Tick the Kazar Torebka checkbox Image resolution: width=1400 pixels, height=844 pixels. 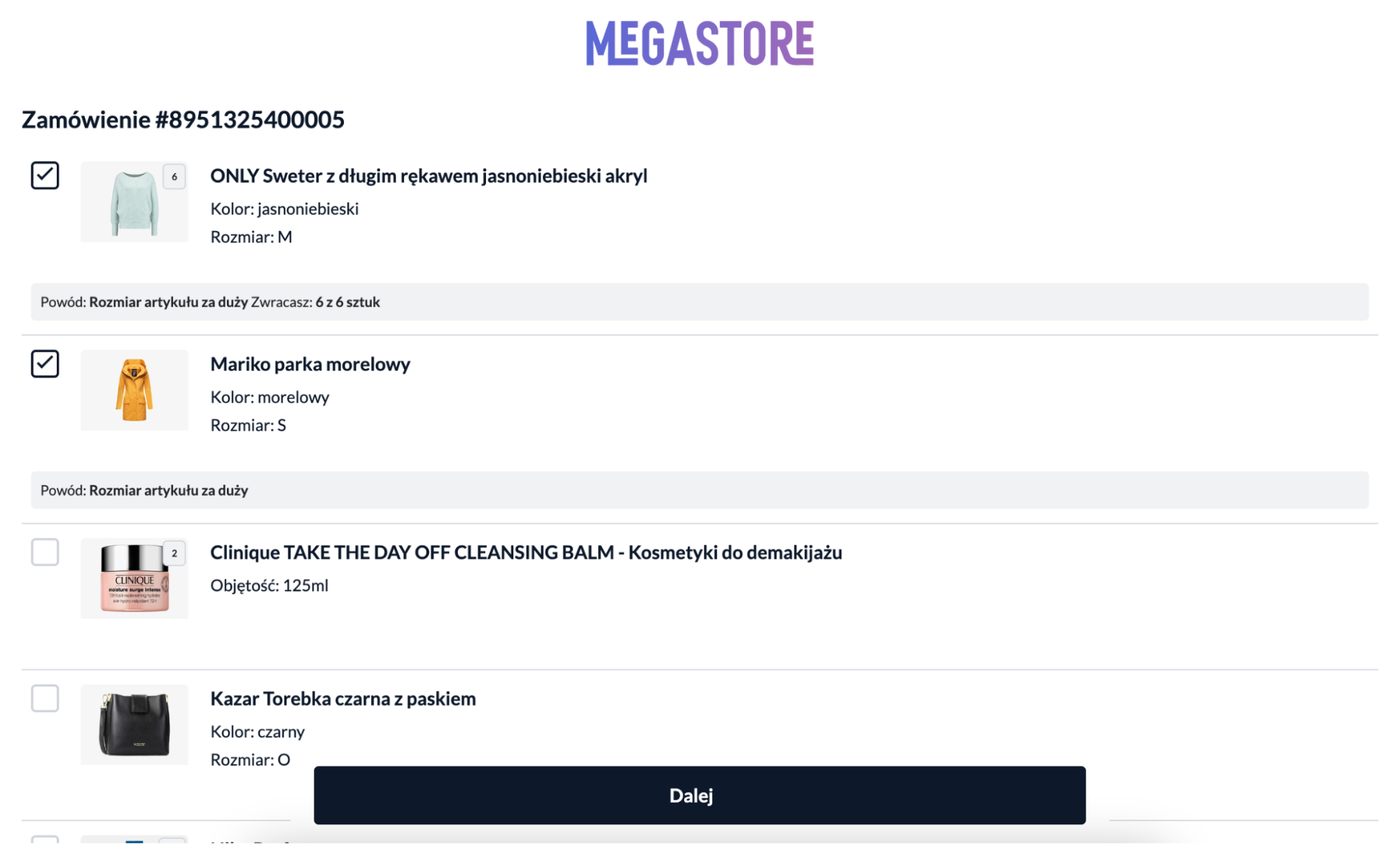click(45, 698)
